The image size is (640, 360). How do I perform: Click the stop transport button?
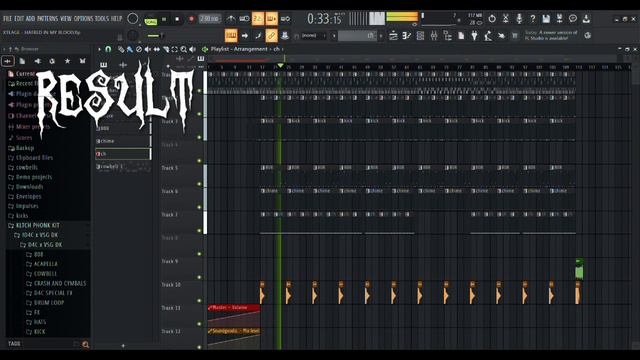pos(177,19)
